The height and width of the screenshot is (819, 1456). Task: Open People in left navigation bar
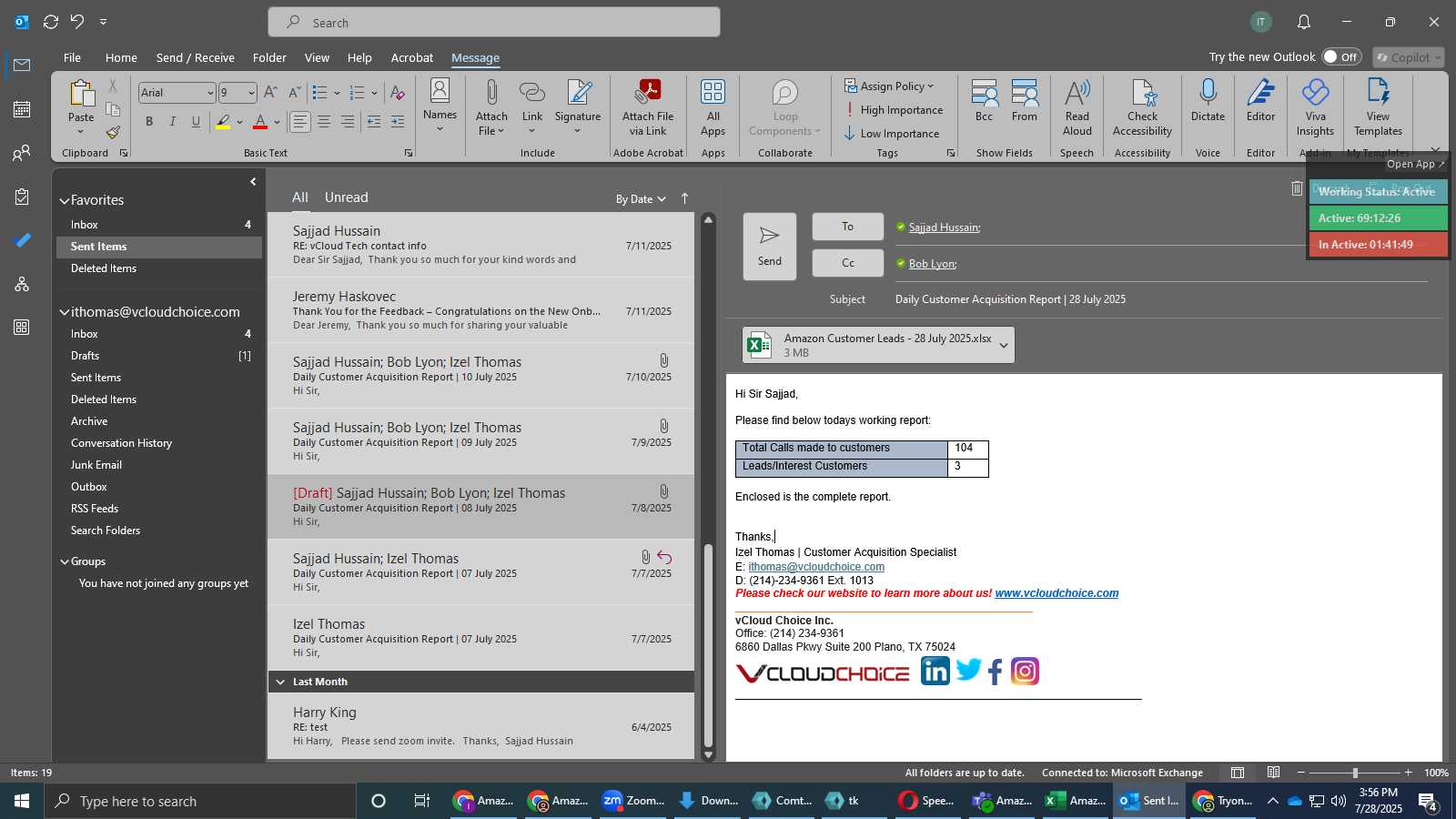[22, 153]
